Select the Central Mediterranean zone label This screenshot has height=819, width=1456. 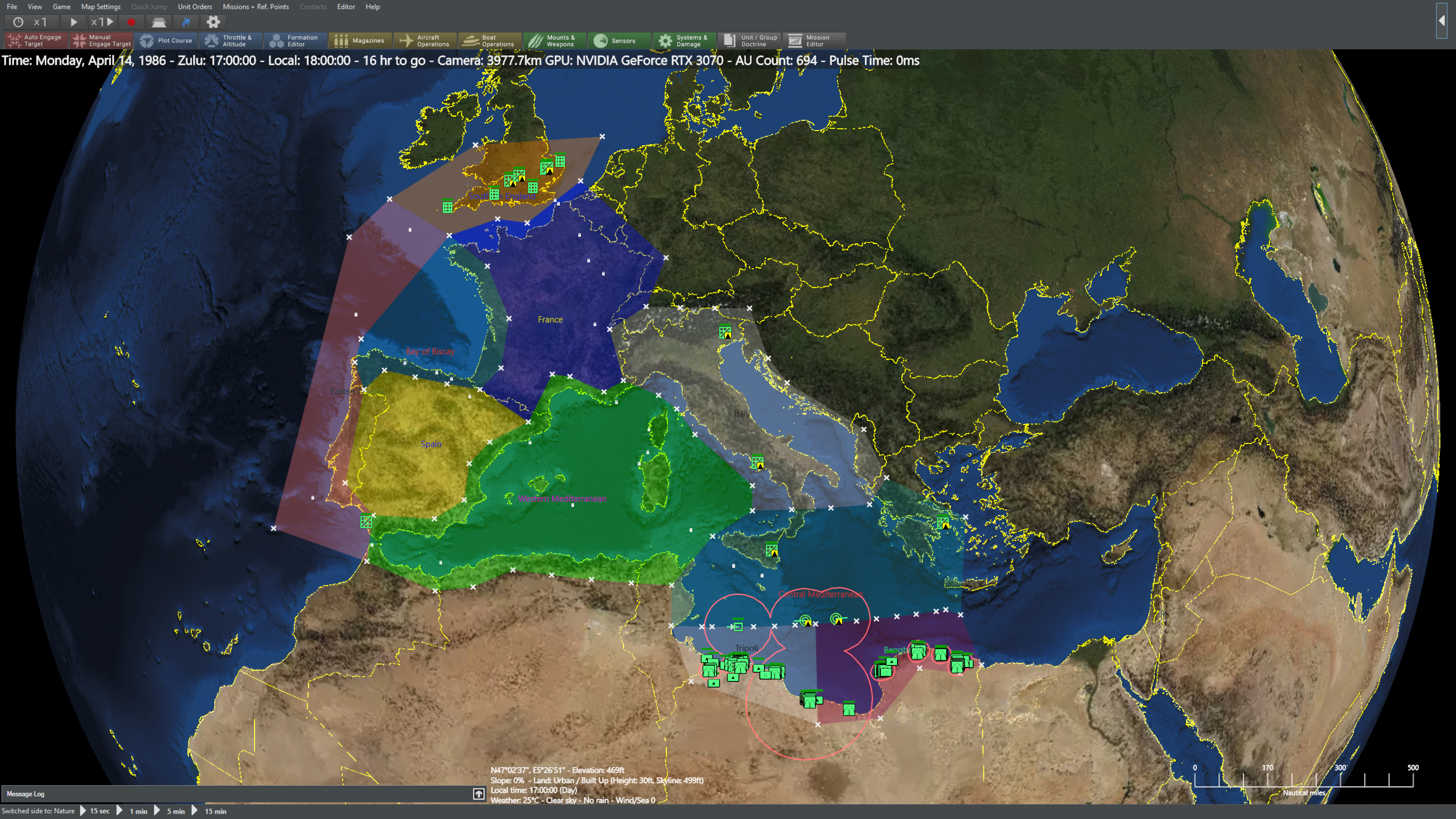(x=821, y=594)
